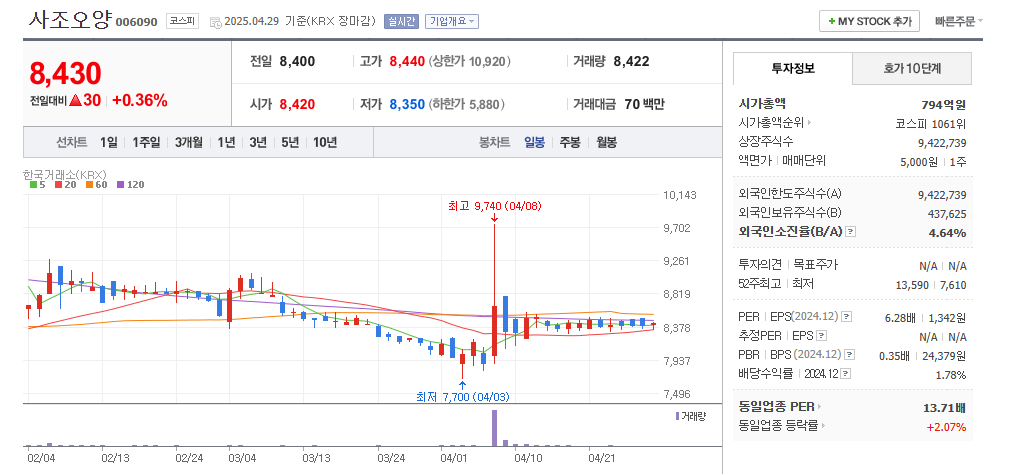Click the 전일 value 8,400
Image resolution: width=1014 pixels, height=474 pixels.
pyautogui.click(x=297, y=62)
